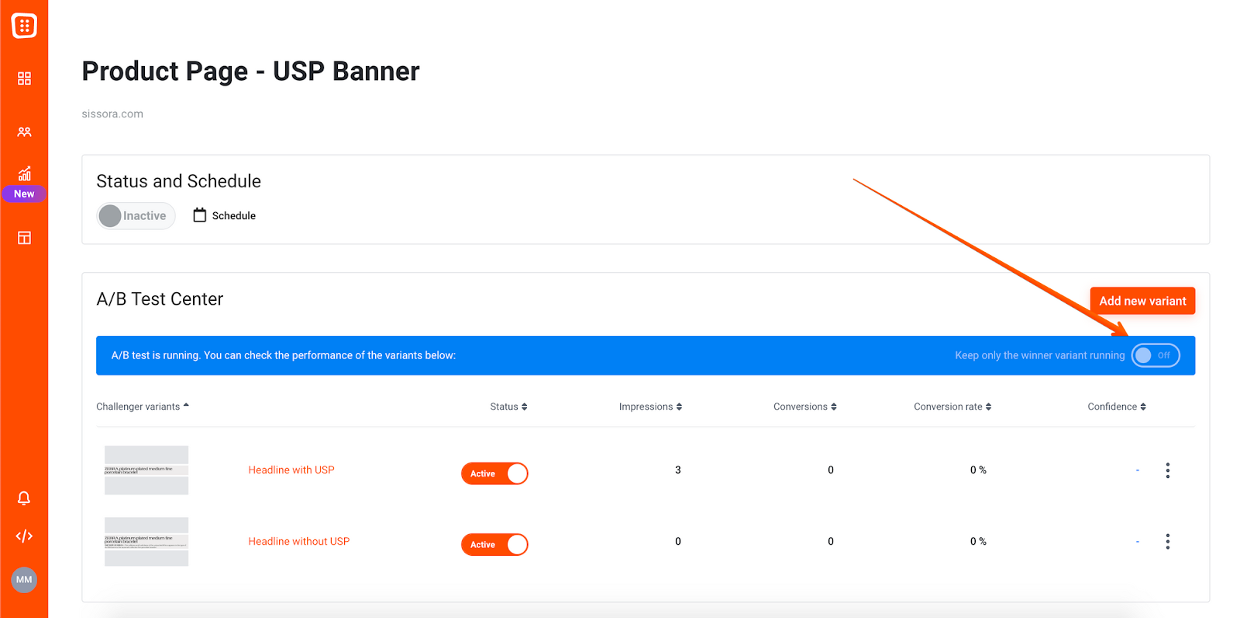Screen dimensions: 1240x618
Task: Open the dashboard grid icon in sidebar
Action: pyautogui.click(x=24, y=78)
